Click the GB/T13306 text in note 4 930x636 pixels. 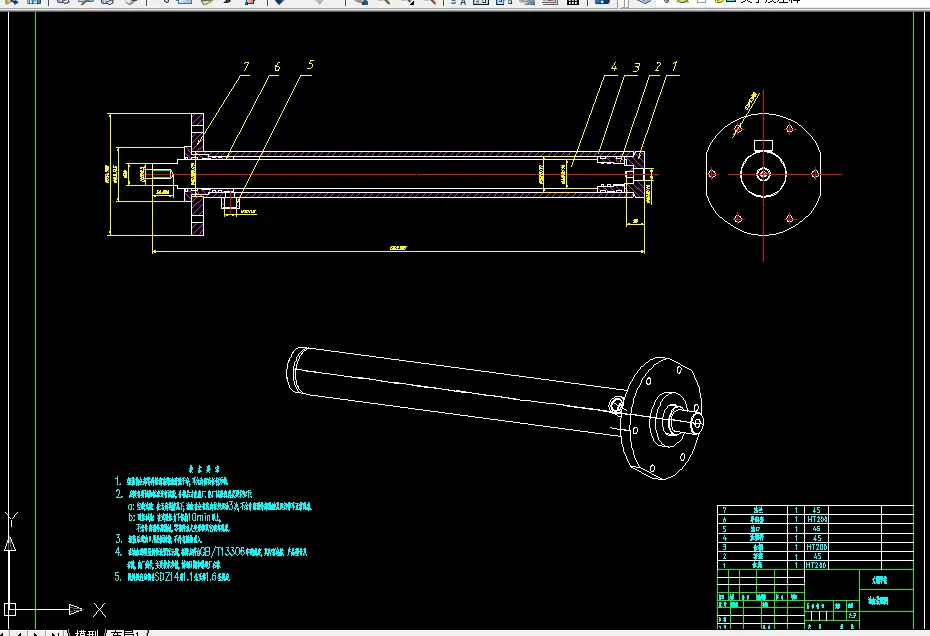pos(222,552)
